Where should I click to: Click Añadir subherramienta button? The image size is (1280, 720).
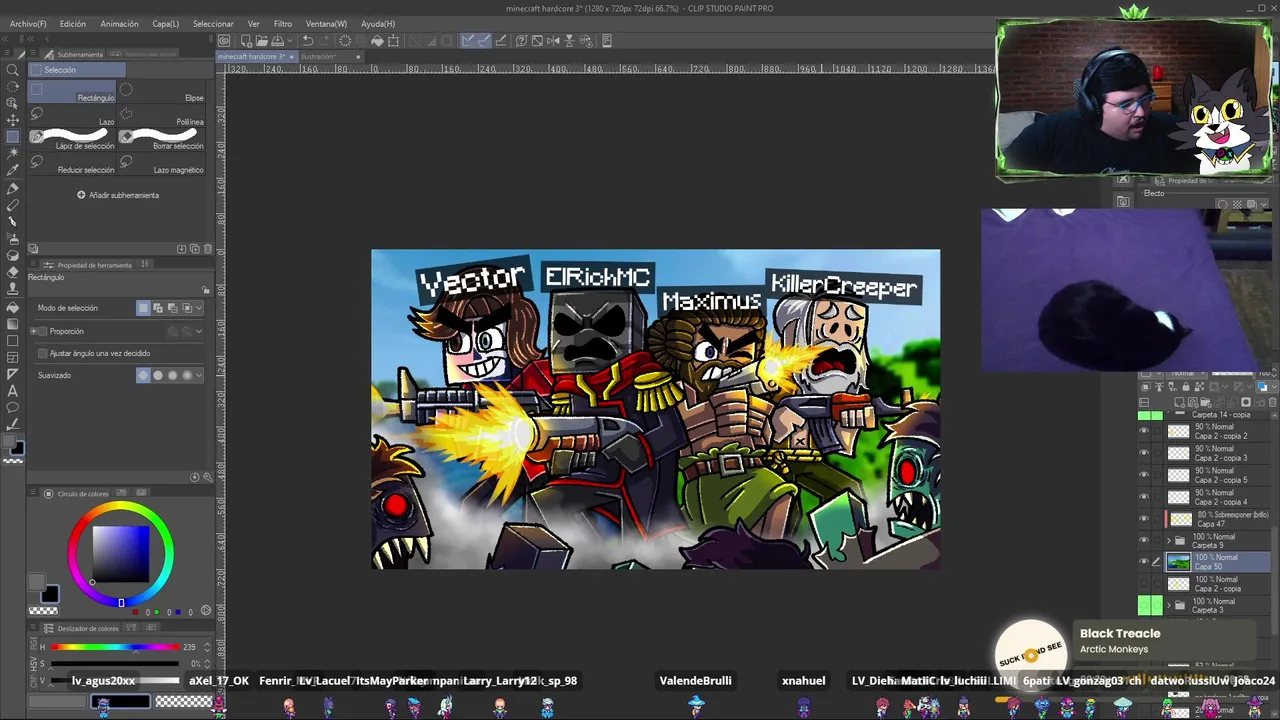tap(118, 195)
